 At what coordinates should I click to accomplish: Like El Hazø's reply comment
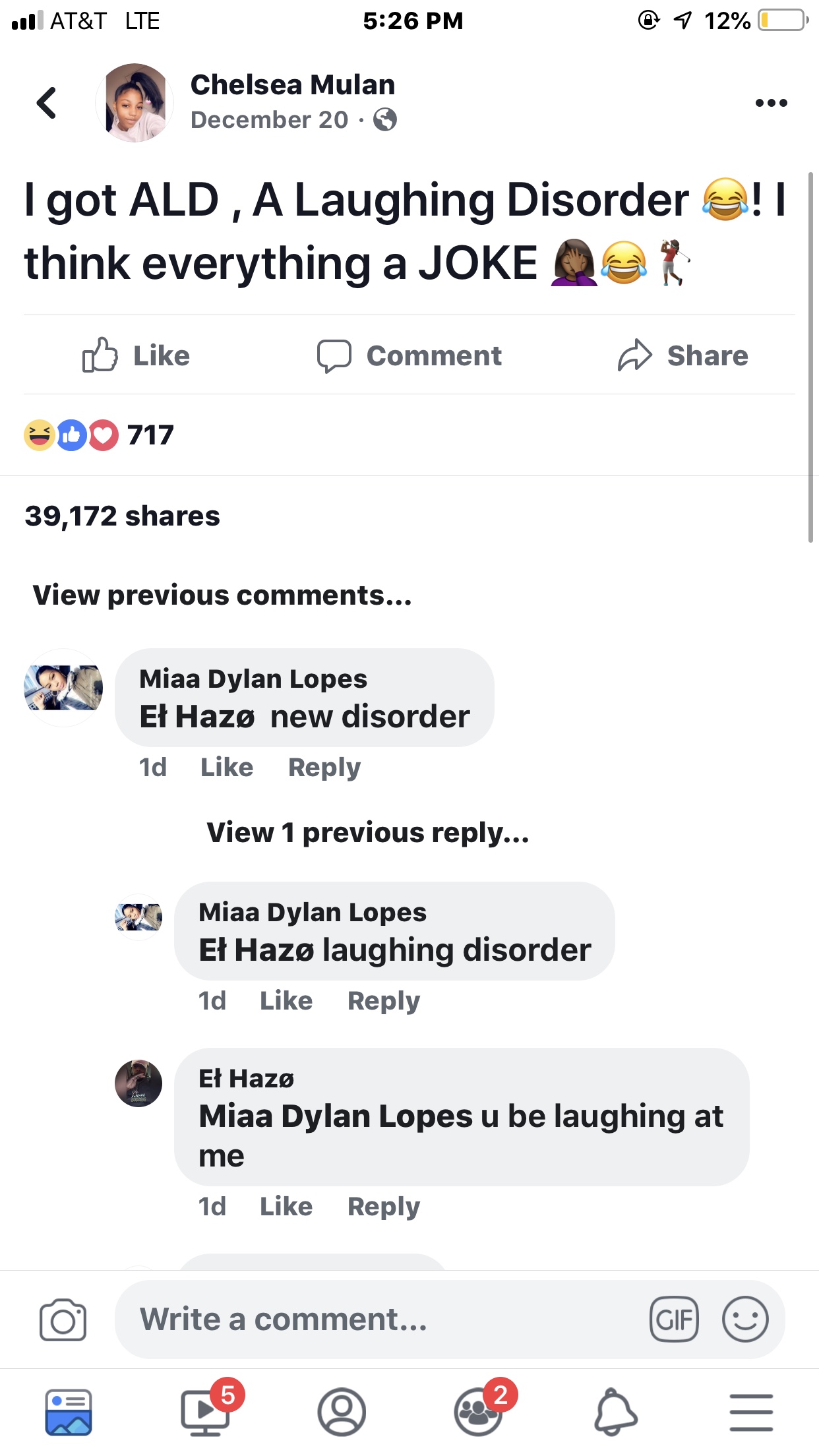286,1207
